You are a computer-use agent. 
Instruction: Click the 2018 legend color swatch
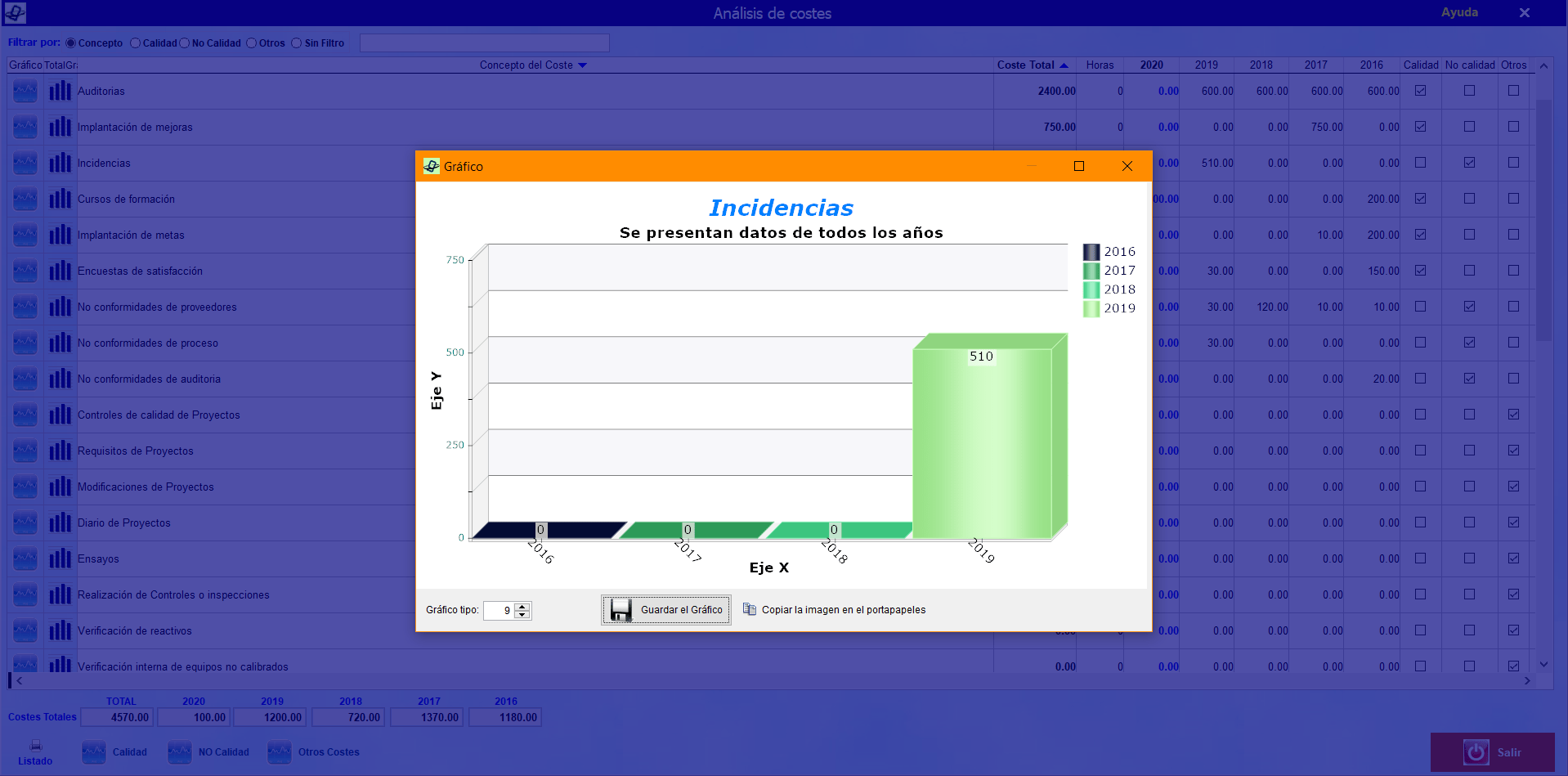click(x=1091, y=289)
